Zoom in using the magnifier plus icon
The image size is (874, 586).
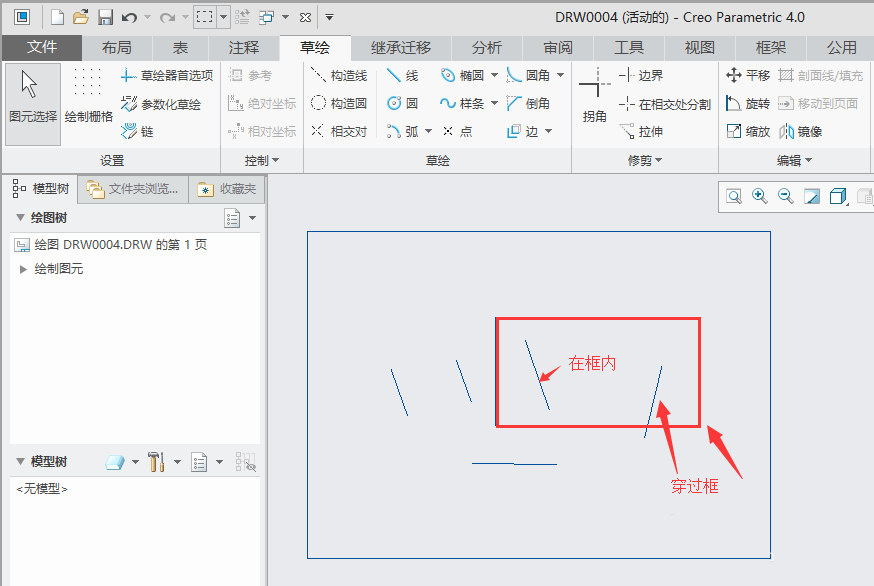(x=757, y=196)
